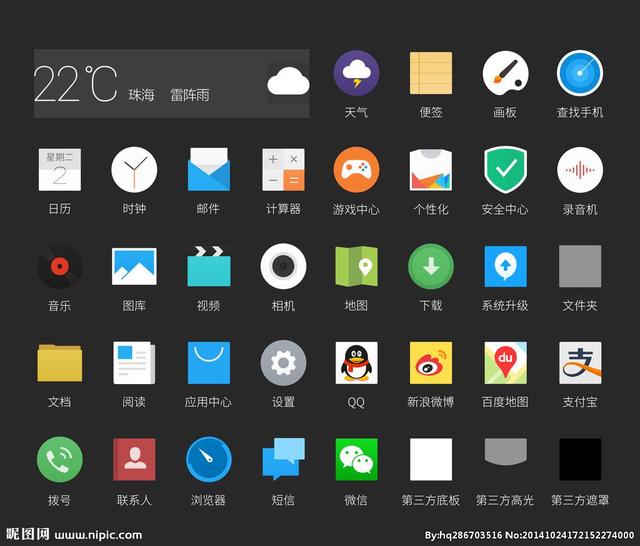Open the 日历 calendar app
This screenshot has height=546, width=640.
click(59, 169)
